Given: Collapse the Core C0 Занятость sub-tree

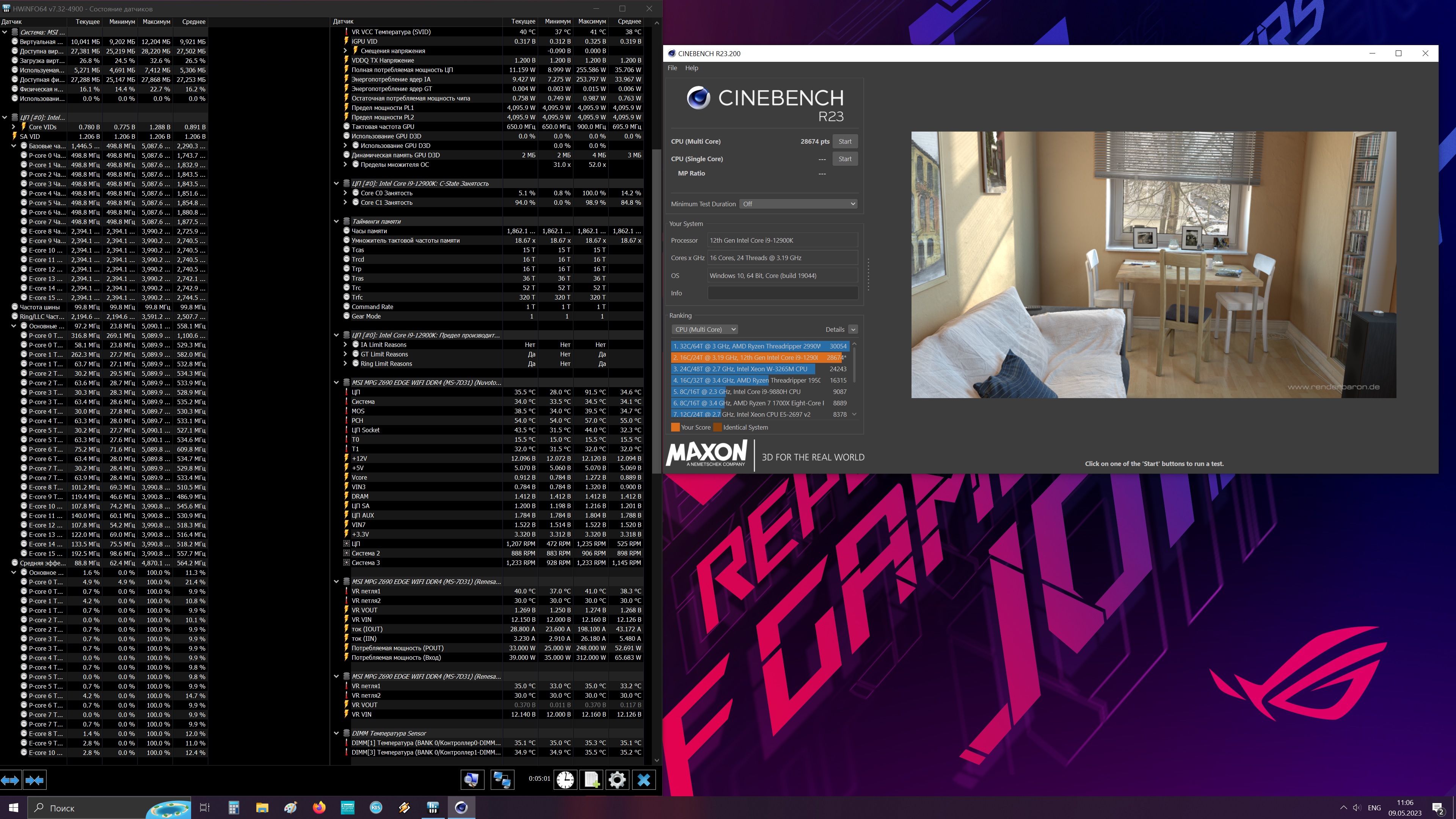Looking at the screenshot, I should click(x=345, y=193).
